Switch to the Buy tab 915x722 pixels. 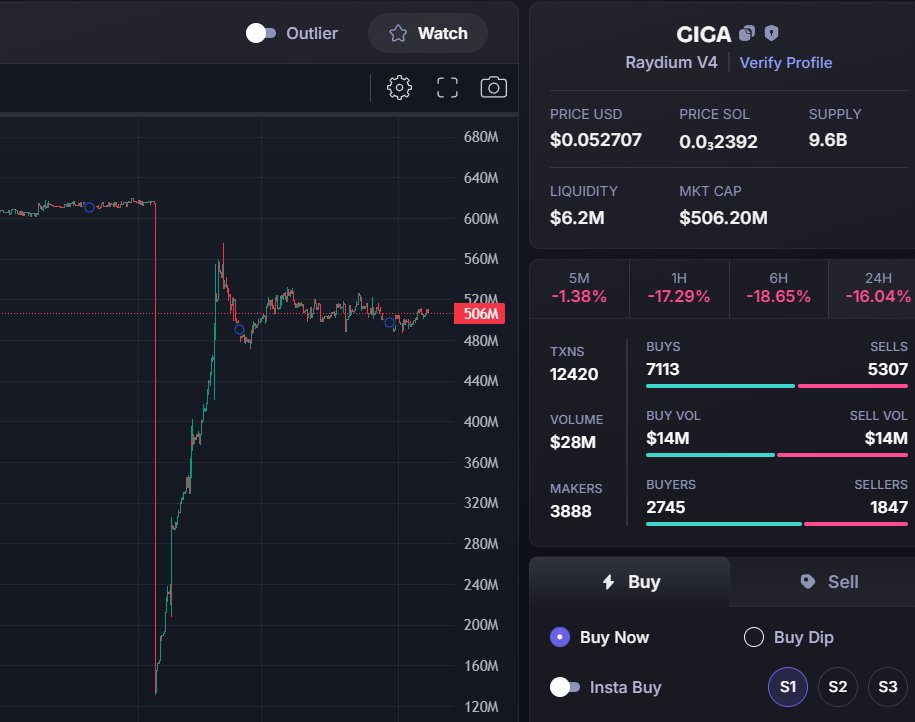(x=630, y=582)
